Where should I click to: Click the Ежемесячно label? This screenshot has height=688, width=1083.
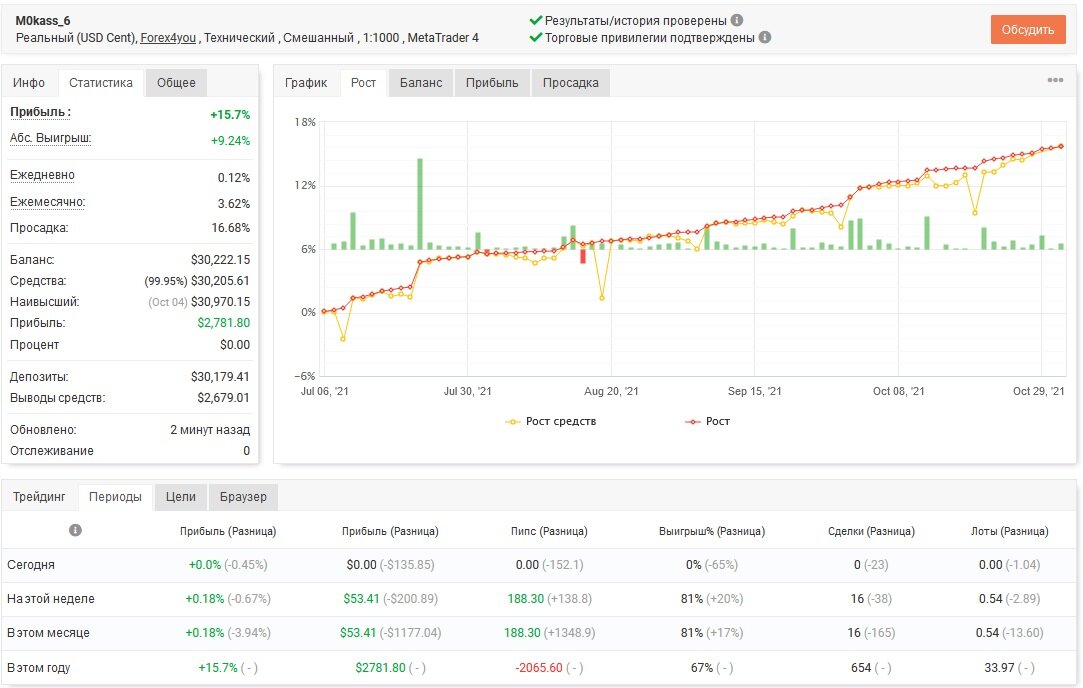(x=48, y=202)
